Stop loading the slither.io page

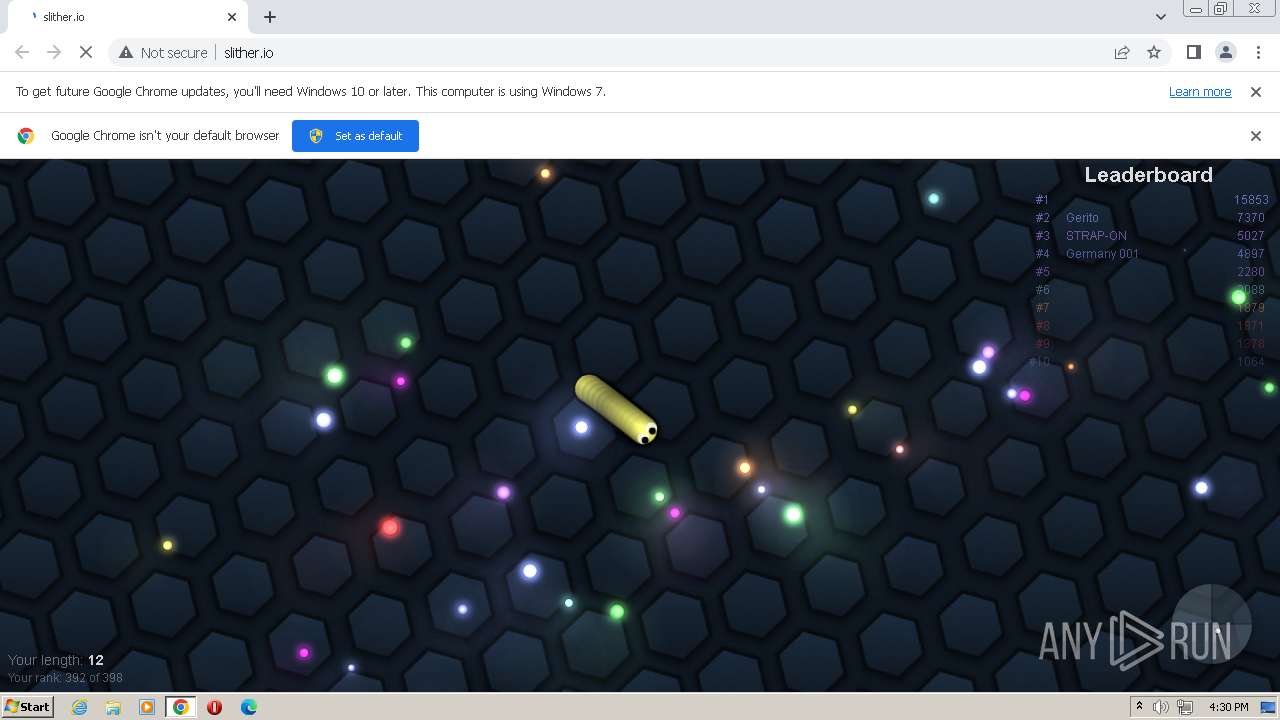click(x=86, y=52)
